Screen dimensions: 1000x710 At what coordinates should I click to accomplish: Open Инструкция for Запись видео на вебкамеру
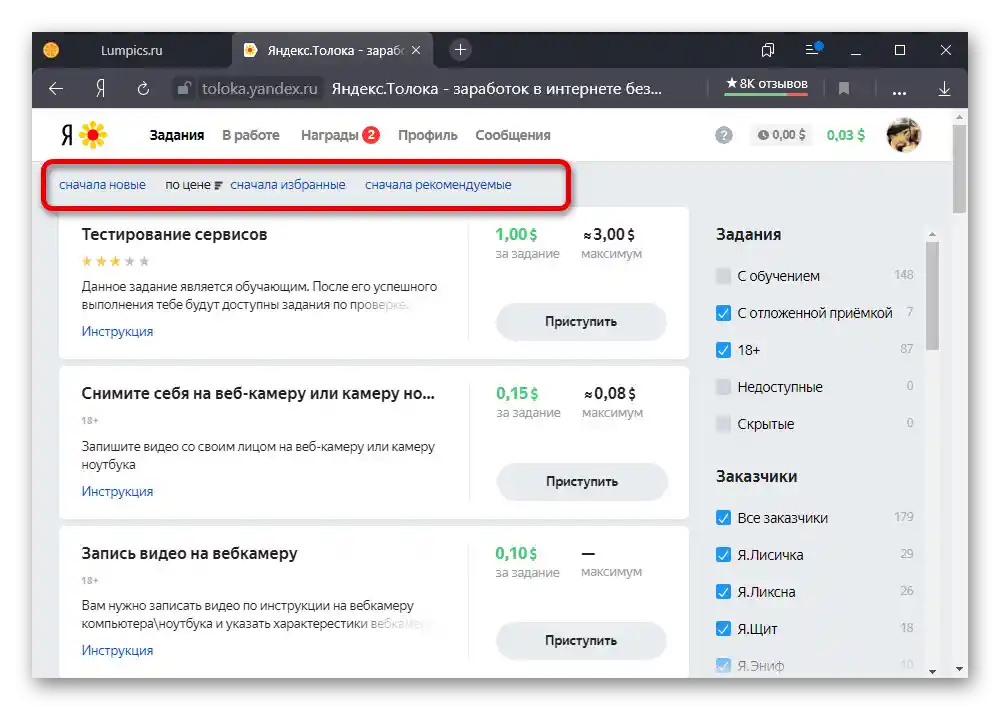click(117, 651)
